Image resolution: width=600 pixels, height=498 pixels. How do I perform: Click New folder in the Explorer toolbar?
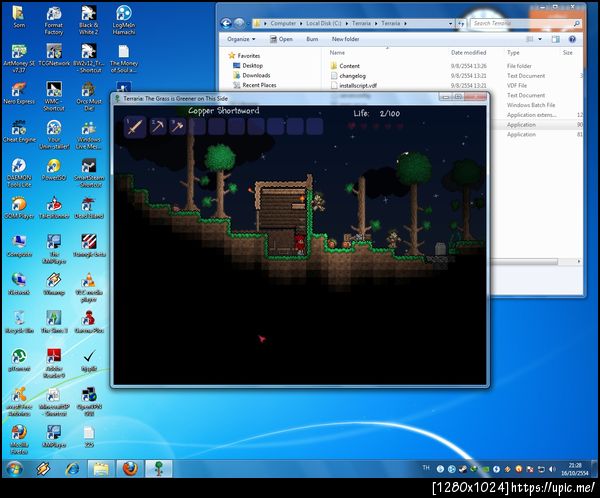[x=345, y=39]
